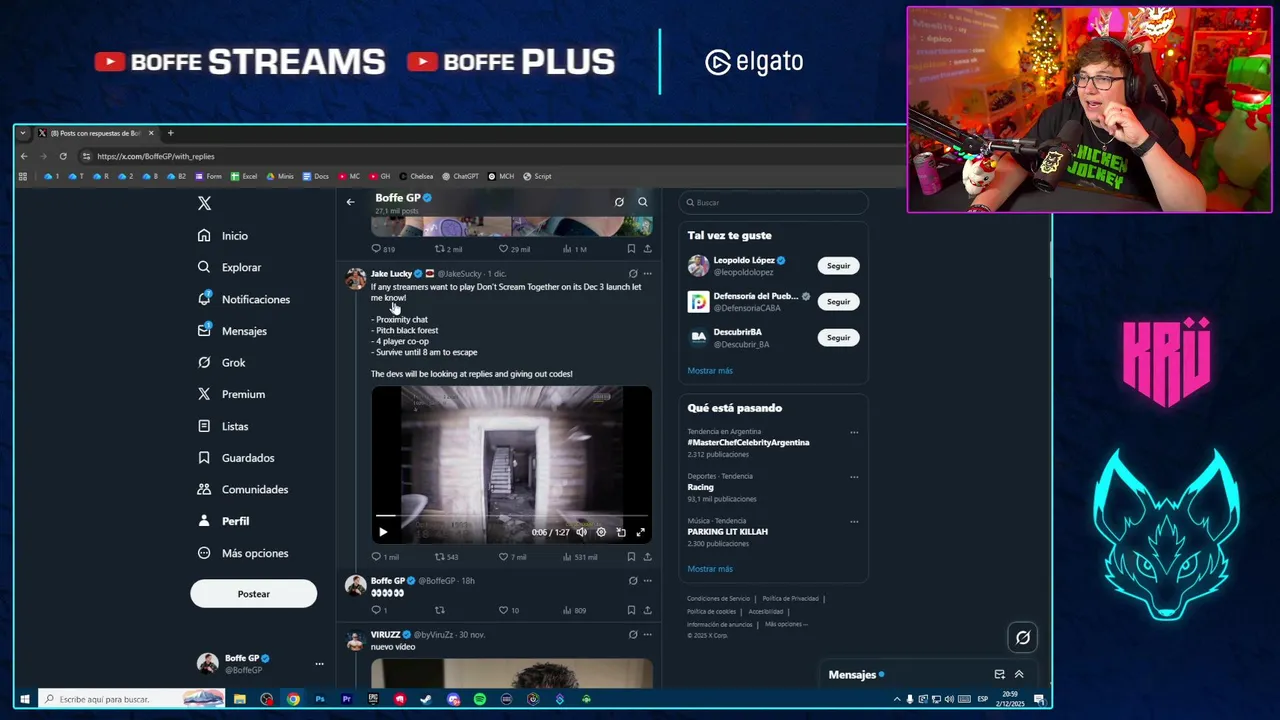Open the X logo home icon

pos(204,203)
